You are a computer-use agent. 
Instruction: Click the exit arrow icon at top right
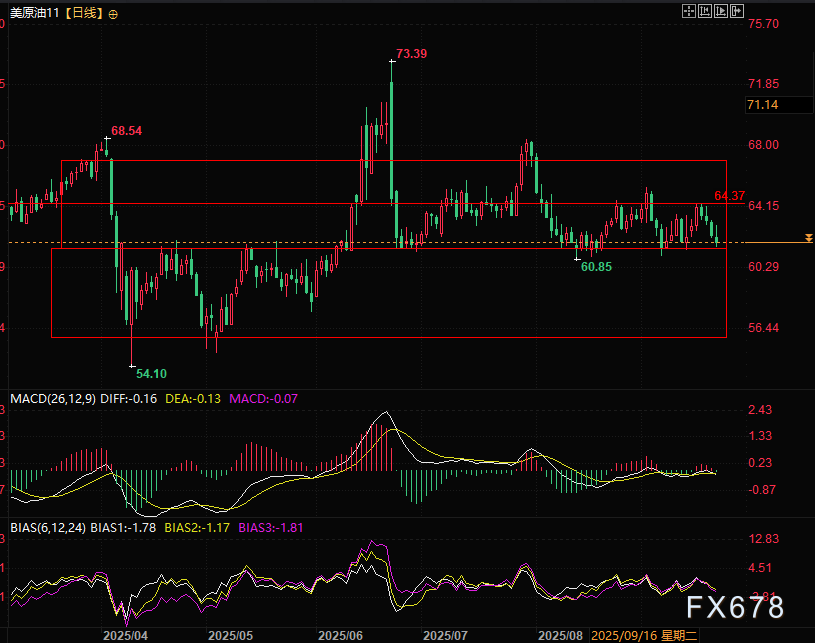coord(738,12)
